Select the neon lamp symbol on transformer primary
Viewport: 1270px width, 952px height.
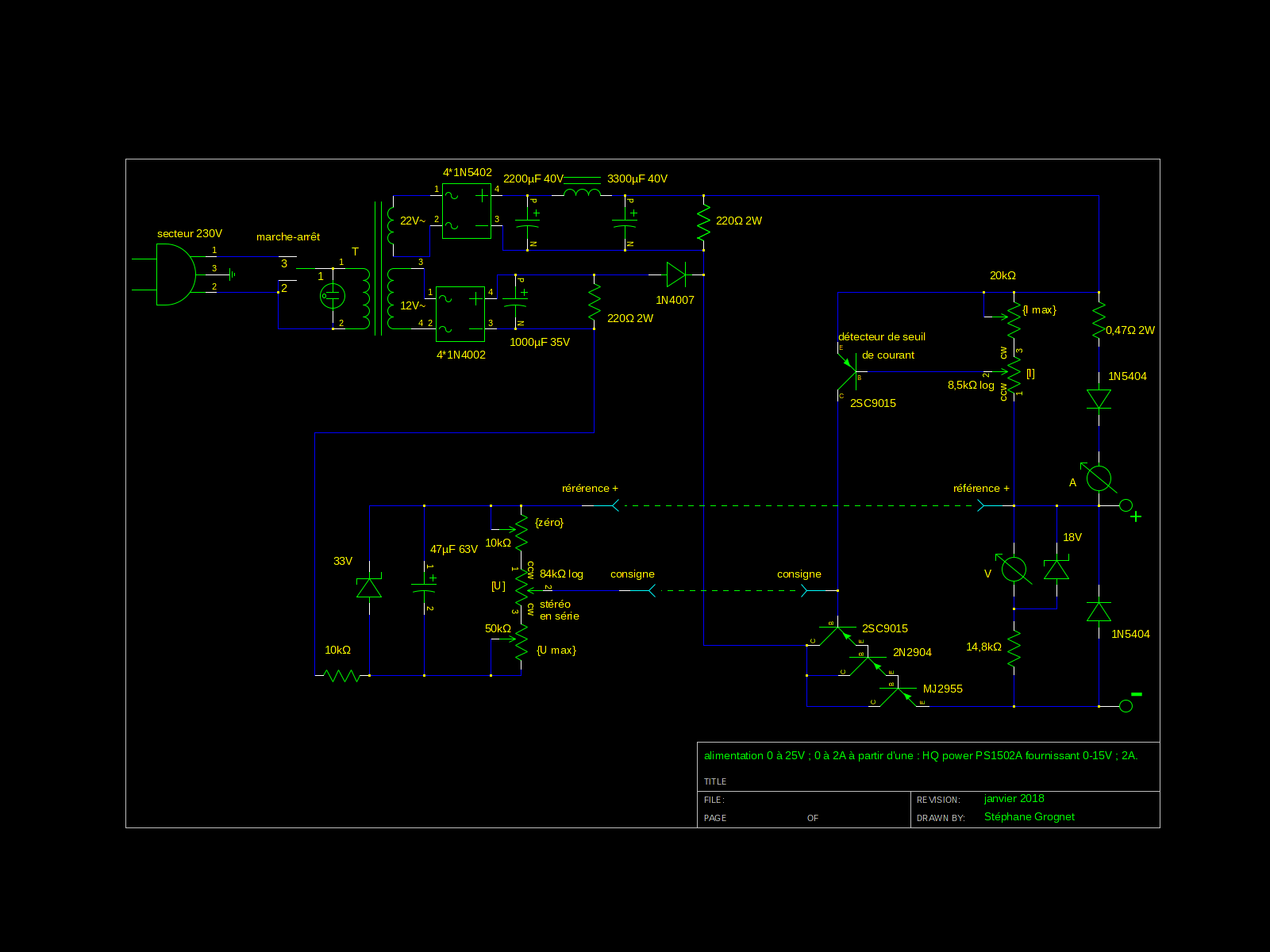333,297
